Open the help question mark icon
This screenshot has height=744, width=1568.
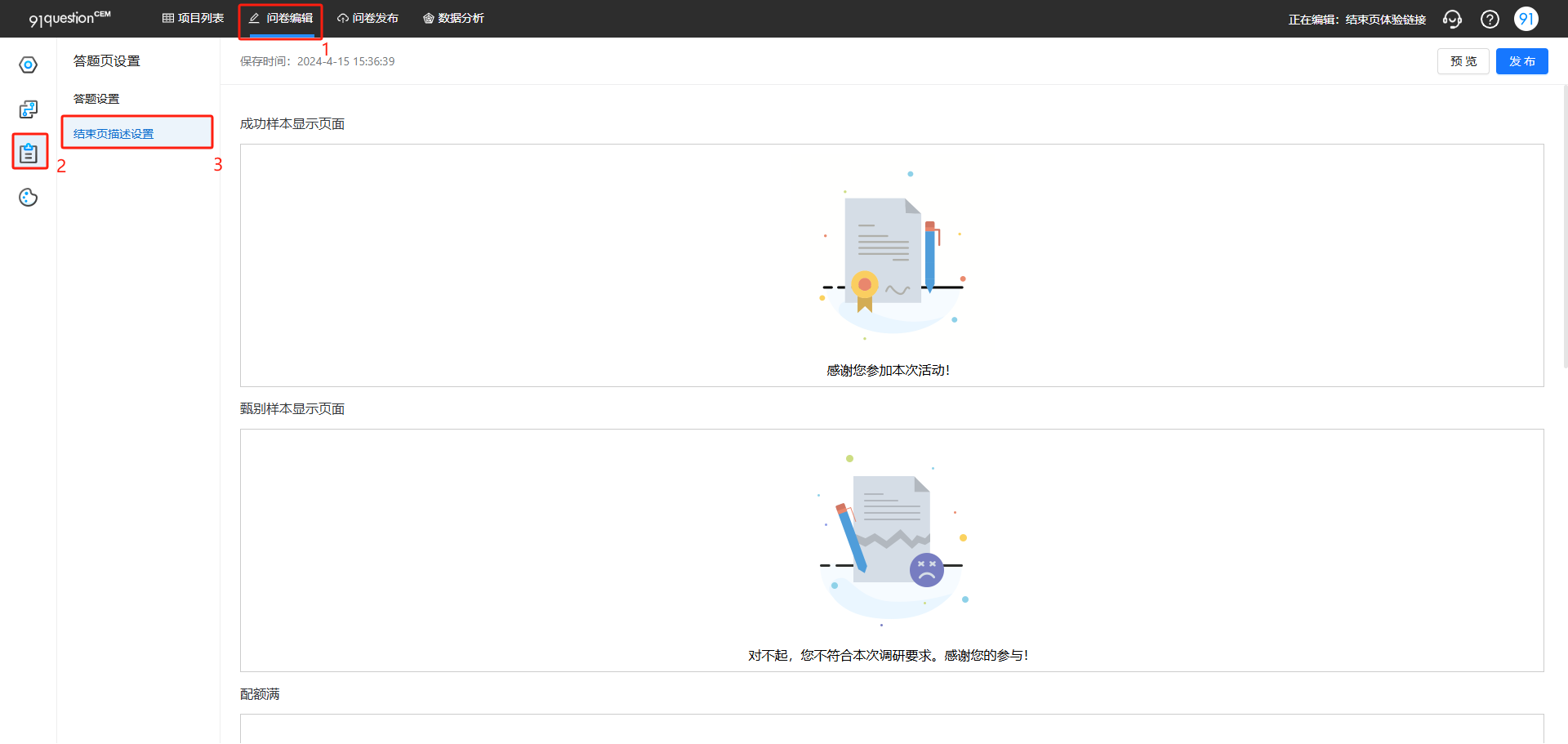(1490, 19)
